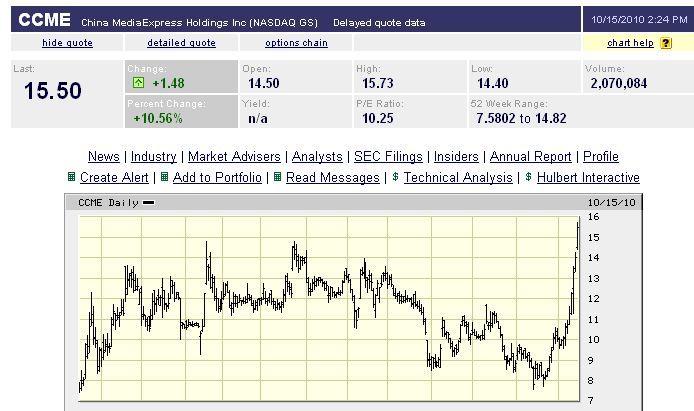Open the options chain link
Screen dimensions: 694x411
click(x=296, y=43)
